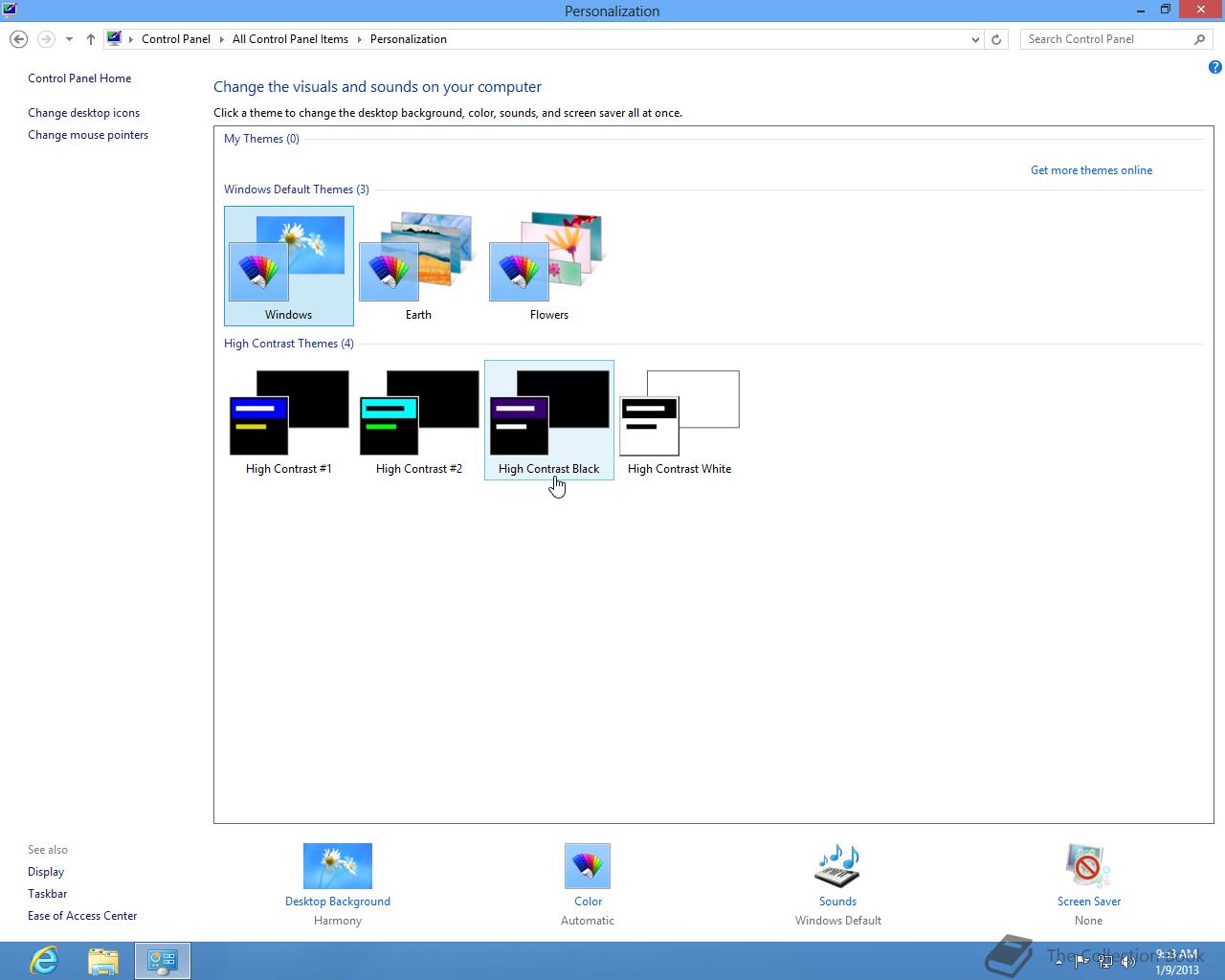Open Change desktop icons
This screenshot has height=980, width=1225.
83,113
